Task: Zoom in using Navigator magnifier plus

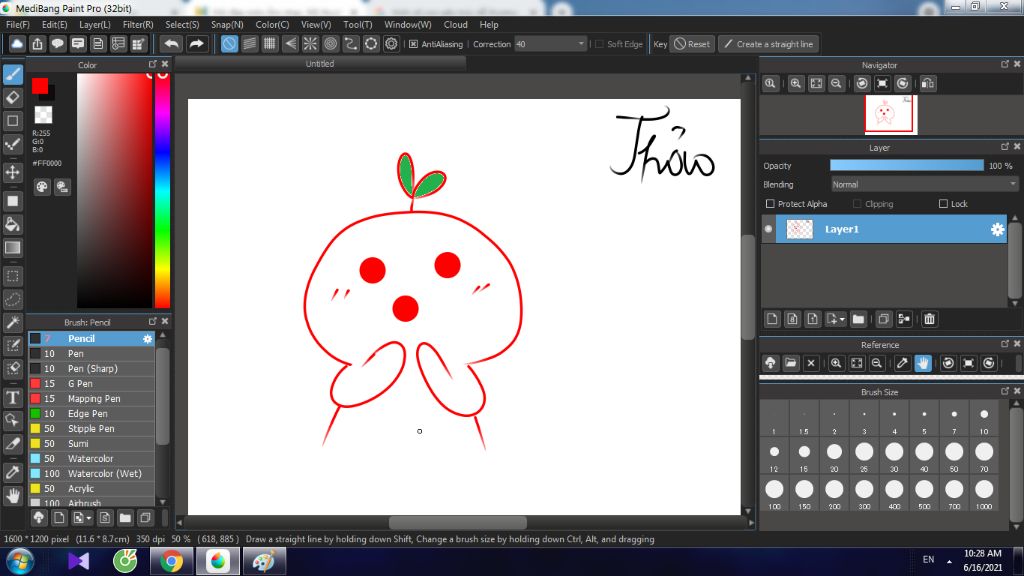Action: 795,84
